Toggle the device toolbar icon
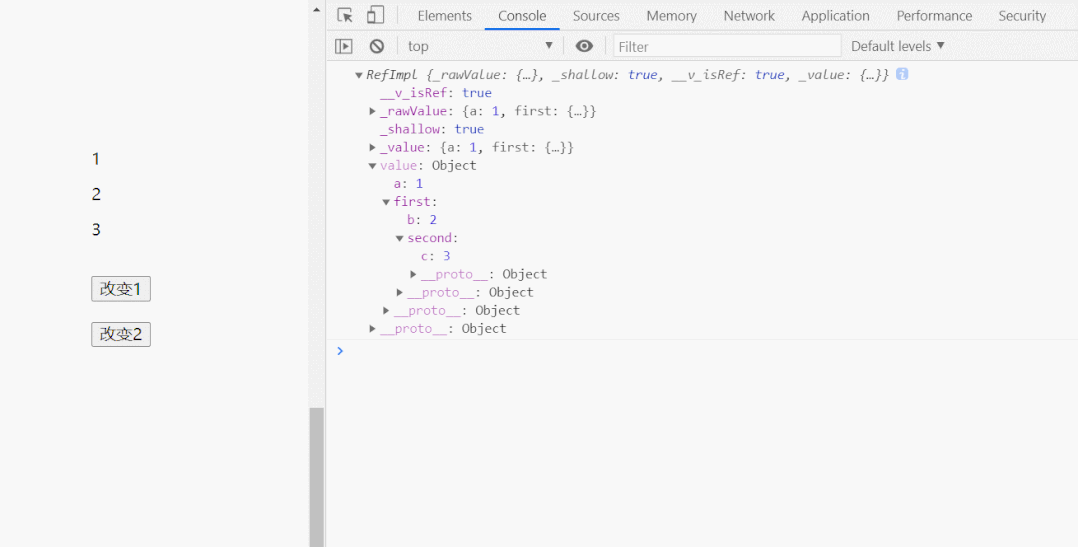 coord(375,15)
